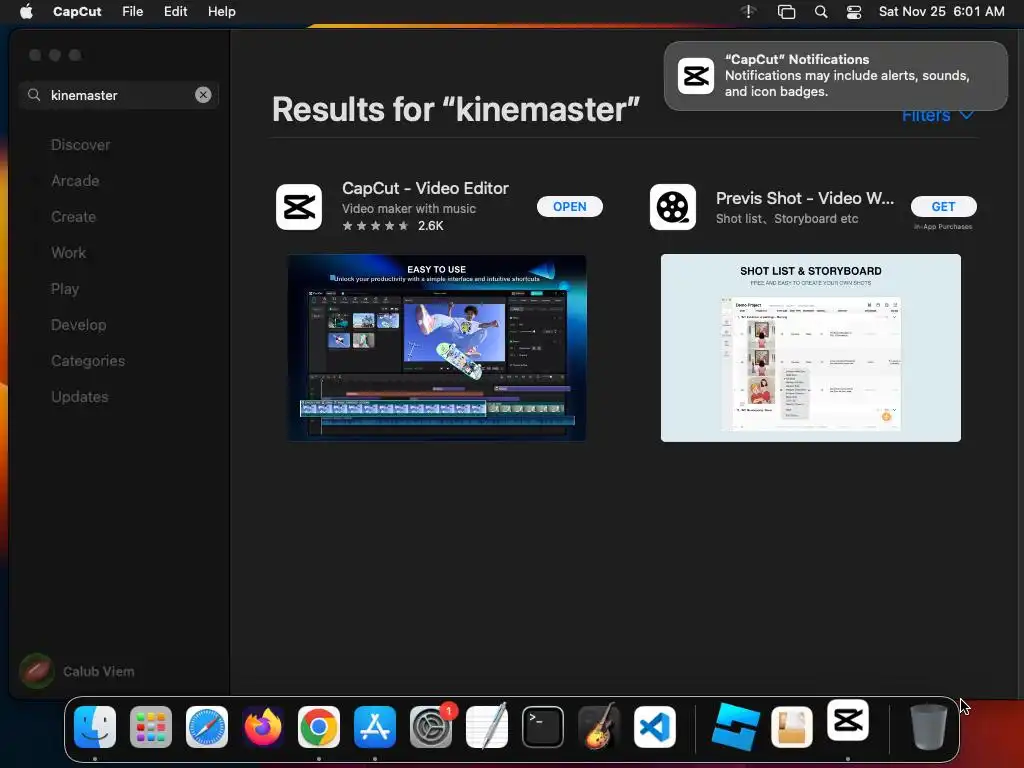Click the kinemaster search input field
Image resolution: width=1024 pixels, height=768 pixels.
pos(118,95)
